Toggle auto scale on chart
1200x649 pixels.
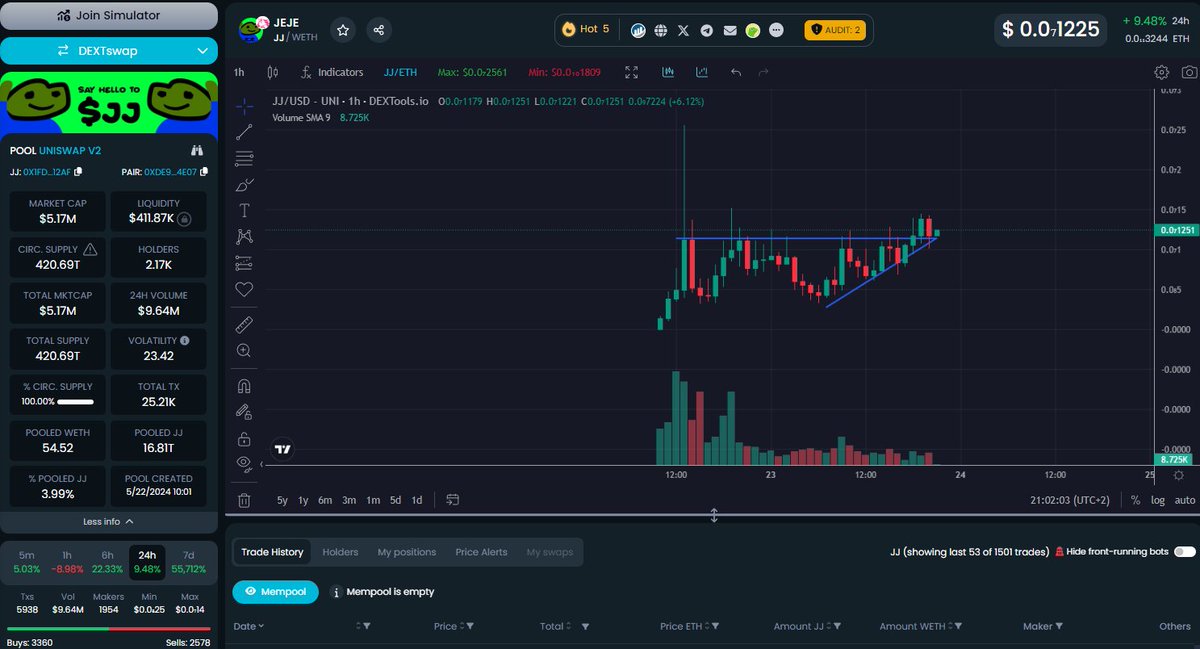(x=1184, y=500)
